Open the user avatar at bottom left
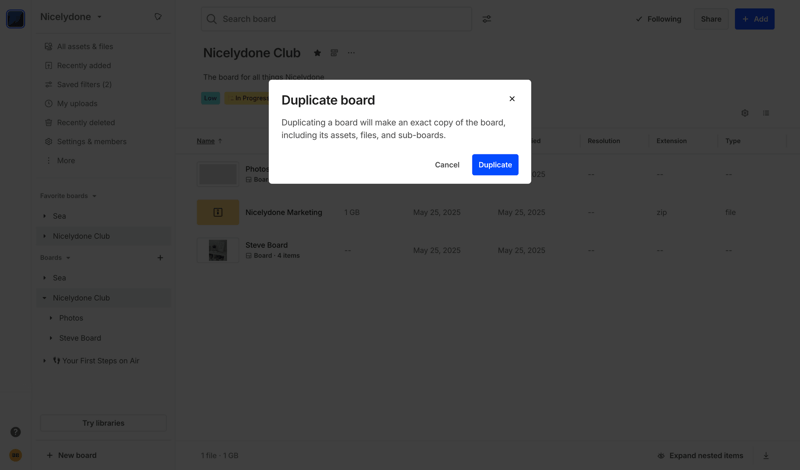 tap(16, 455)
